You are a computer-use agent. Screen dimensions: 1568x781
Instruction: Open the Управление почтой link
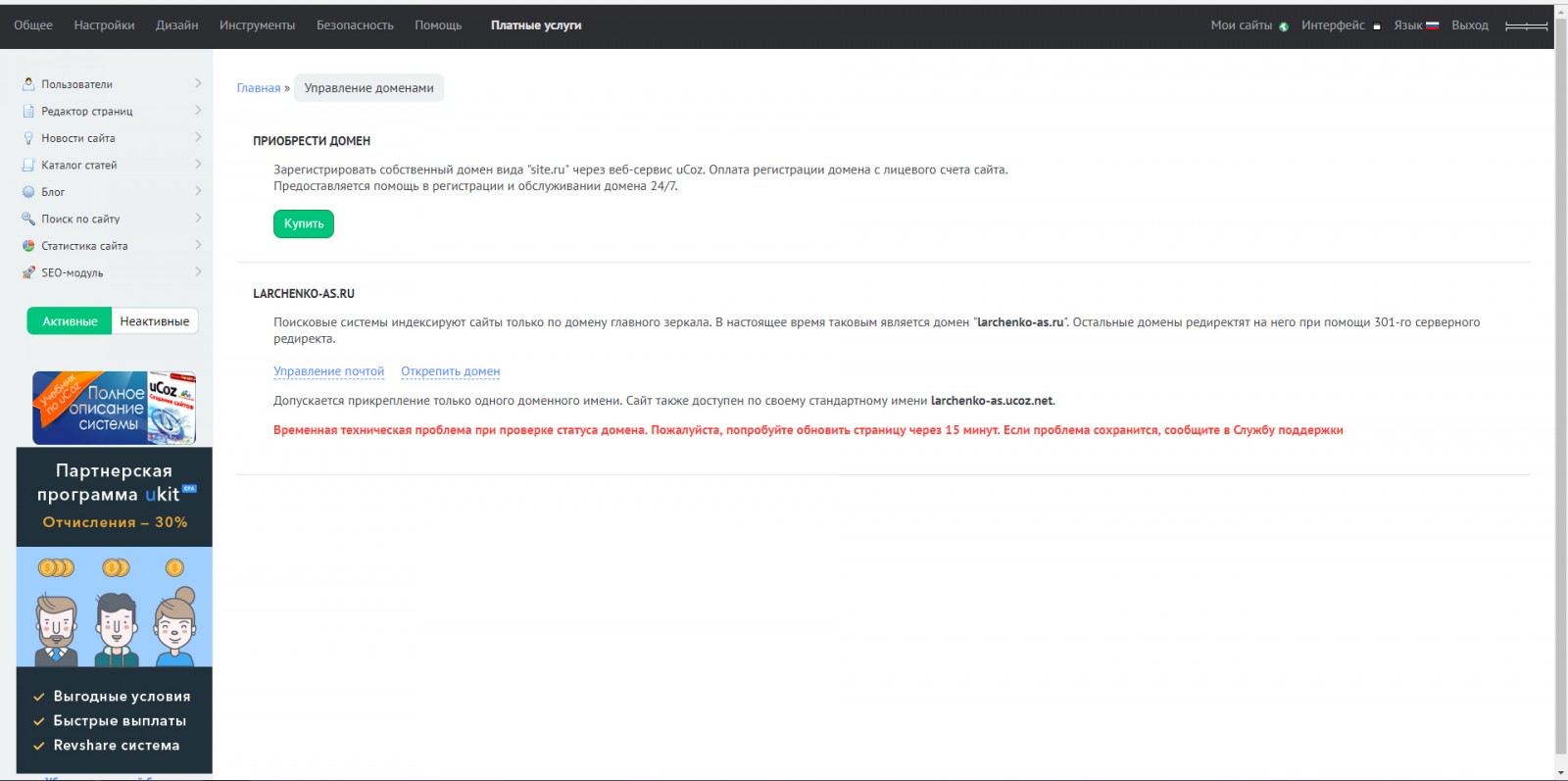pos(328,371)
